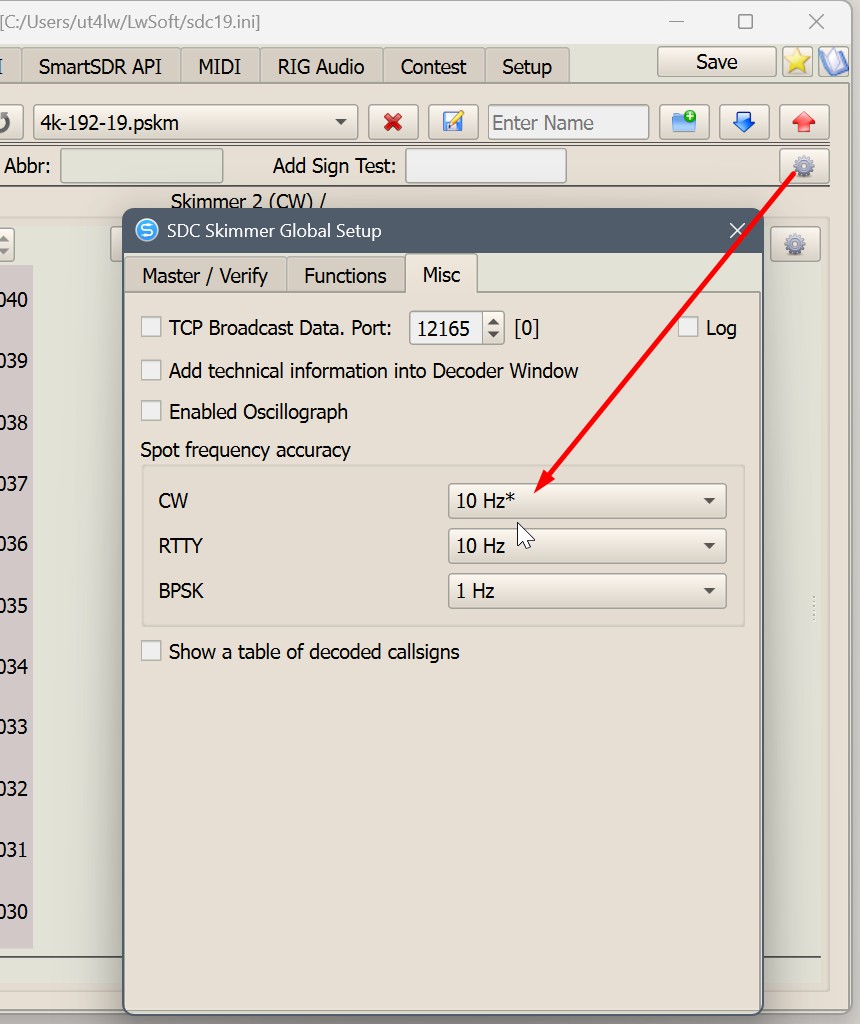Toggle Enabled Oscillograph checkbox
Viewport: 860px width, 1024px height.
tap(151, 412)
